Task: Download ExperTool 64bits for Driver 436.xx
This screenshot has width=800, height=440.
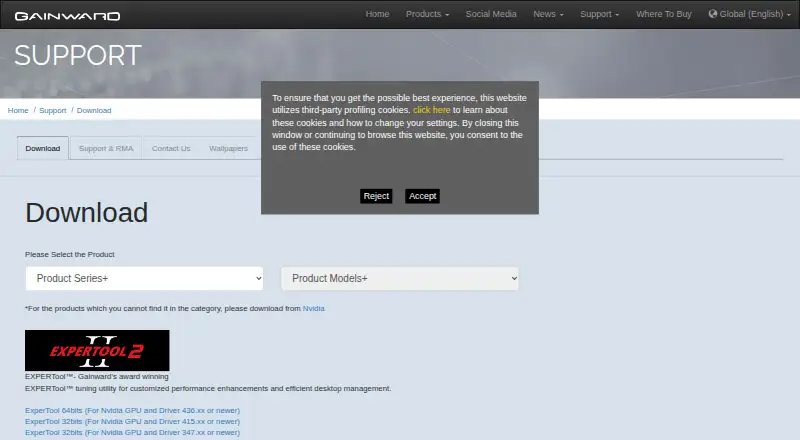Action: pos(132,410)
